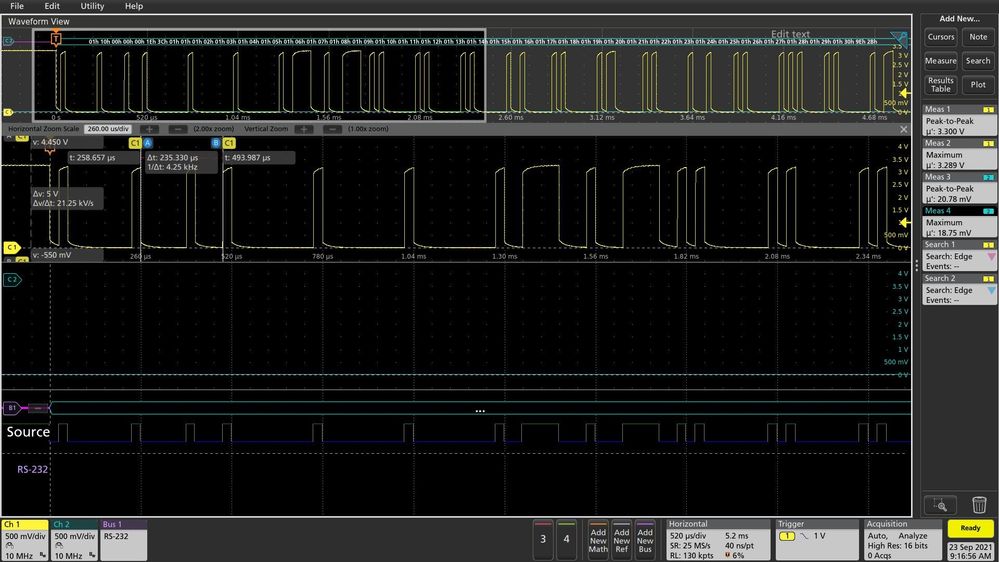Click Add New Bus
The height and width of the screenshot is (562, 999).
coord(645,540)
